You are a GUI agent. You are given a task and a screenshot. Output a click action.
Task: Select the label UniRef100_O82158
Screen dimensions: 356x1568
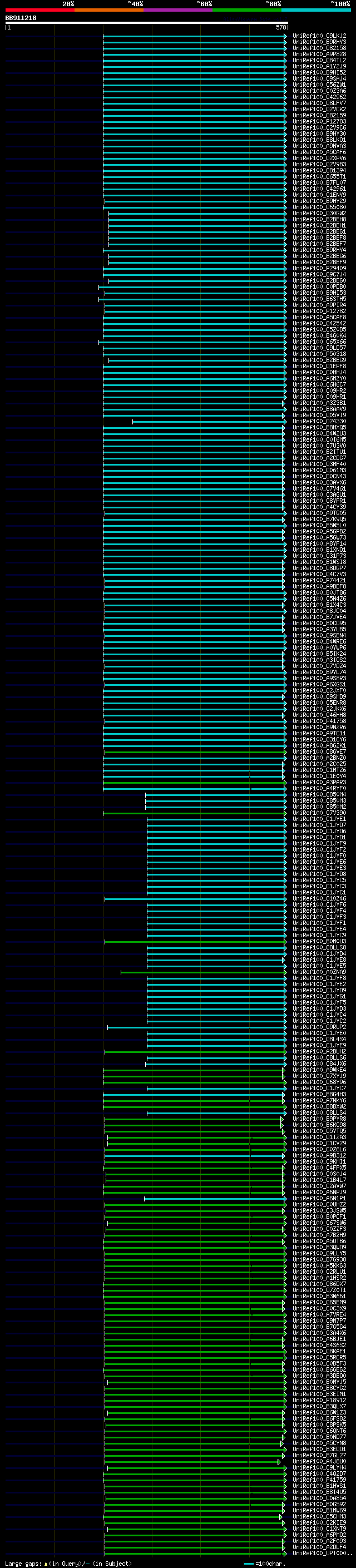click(319, 48)
